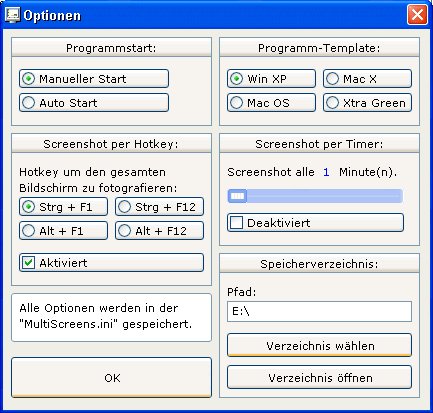Image resolution: width=433 pixels, height=413 pixels.
Task: Select Alt + F12 hotkey
Action: click(159, 231)
